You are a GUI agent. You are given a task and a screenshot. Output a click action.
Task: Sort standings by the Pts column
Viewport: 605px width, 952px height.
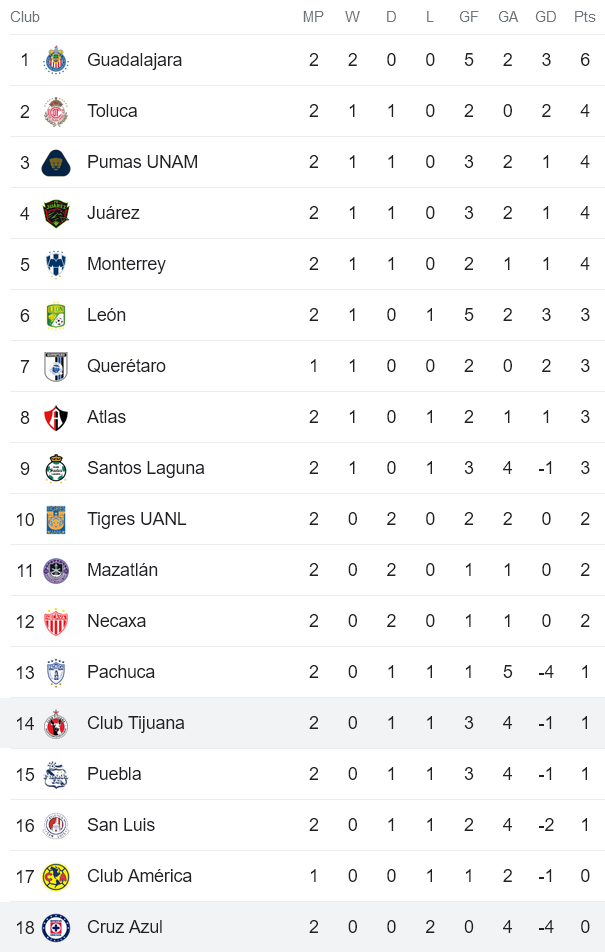tap(582, 16)
